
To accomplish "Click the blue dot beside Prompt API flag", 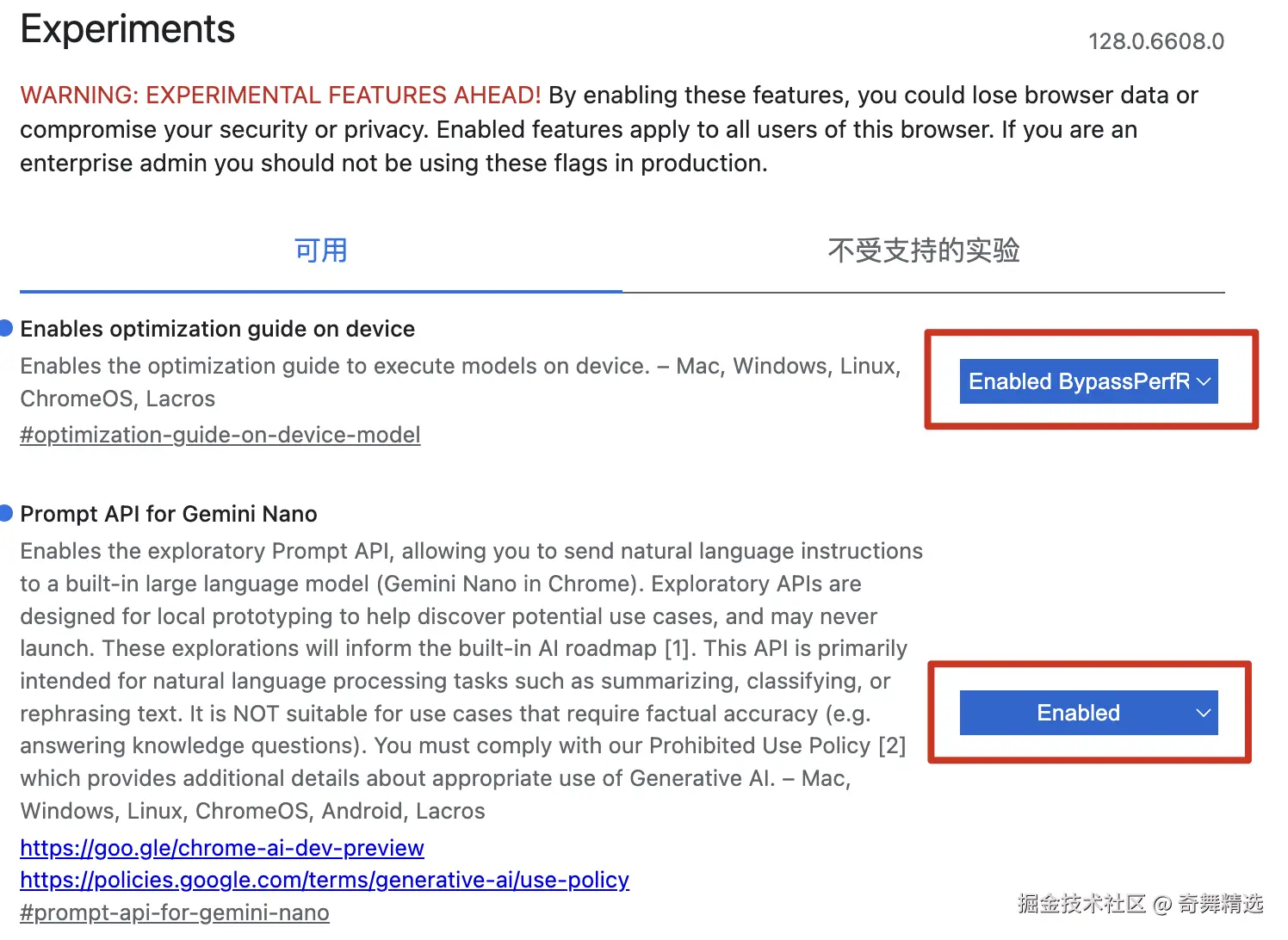I will point(6,513).
